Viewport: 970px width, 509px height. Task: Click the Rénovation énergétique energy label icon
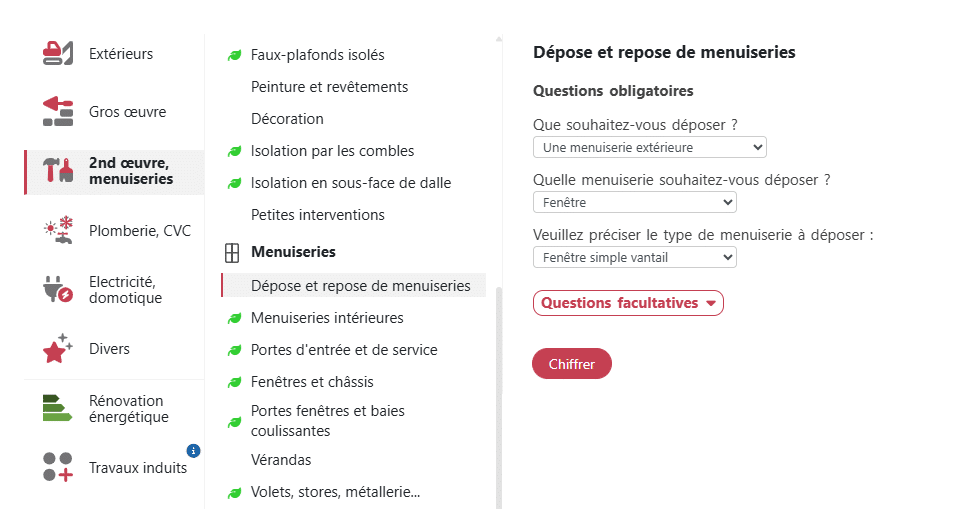[58, 409]
